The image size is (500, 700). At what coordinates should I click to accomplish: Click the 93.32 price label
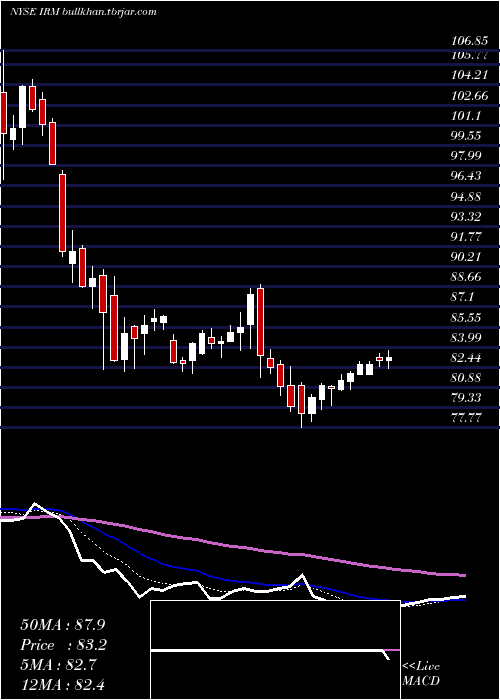pyautogui.click(x=467, y=217)
